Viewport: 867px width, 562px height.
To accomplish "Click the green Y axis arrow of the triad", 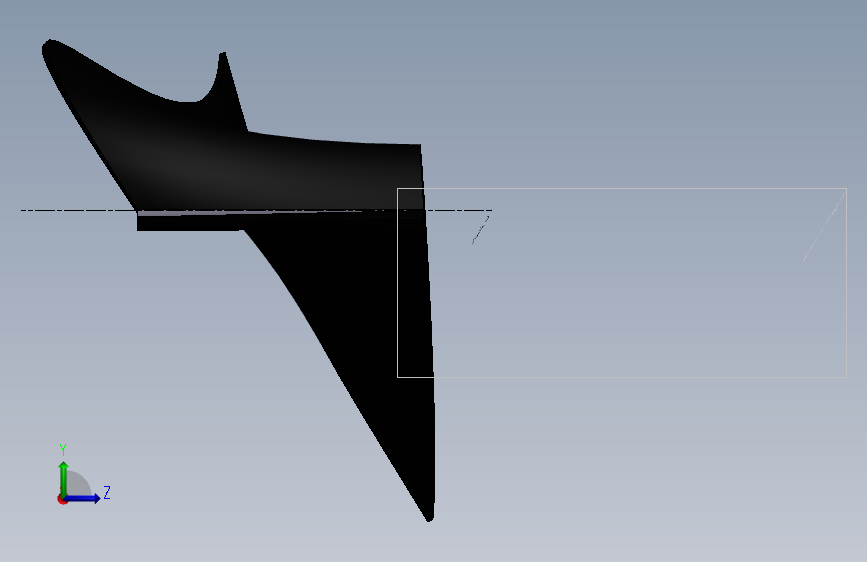I will [64, 478].
